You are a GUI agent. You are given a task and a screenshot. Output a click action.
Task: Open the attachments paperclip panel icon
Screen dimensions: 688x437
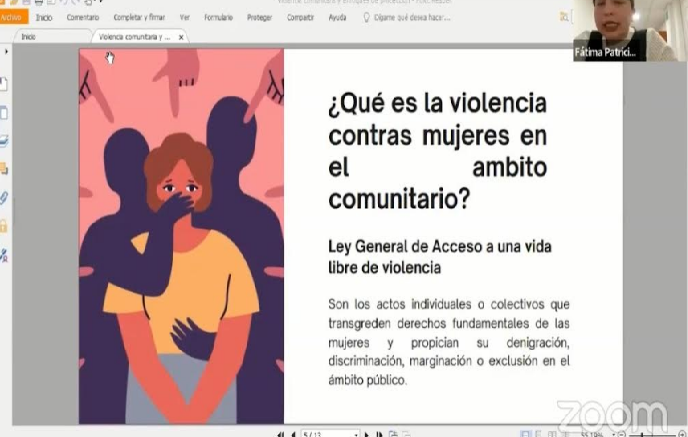point(4,197)
